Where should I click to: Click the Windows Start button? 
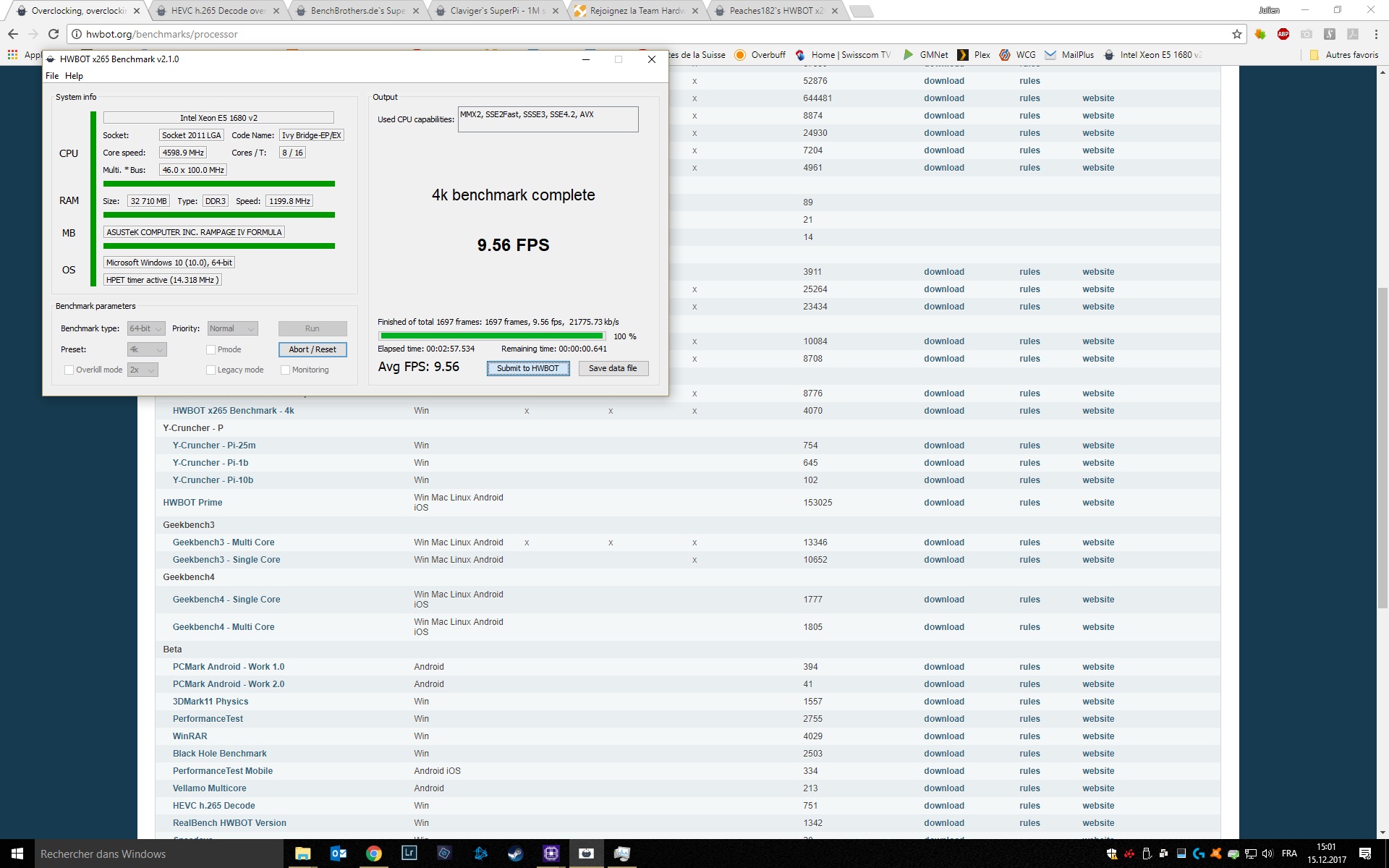pyautogui.click(x=17, y=854)
